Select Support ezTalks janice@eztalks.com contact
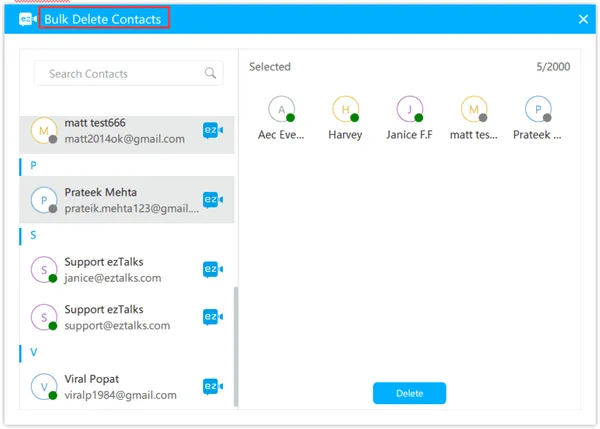This screenshot has width=600, height=429. point(127,269)
